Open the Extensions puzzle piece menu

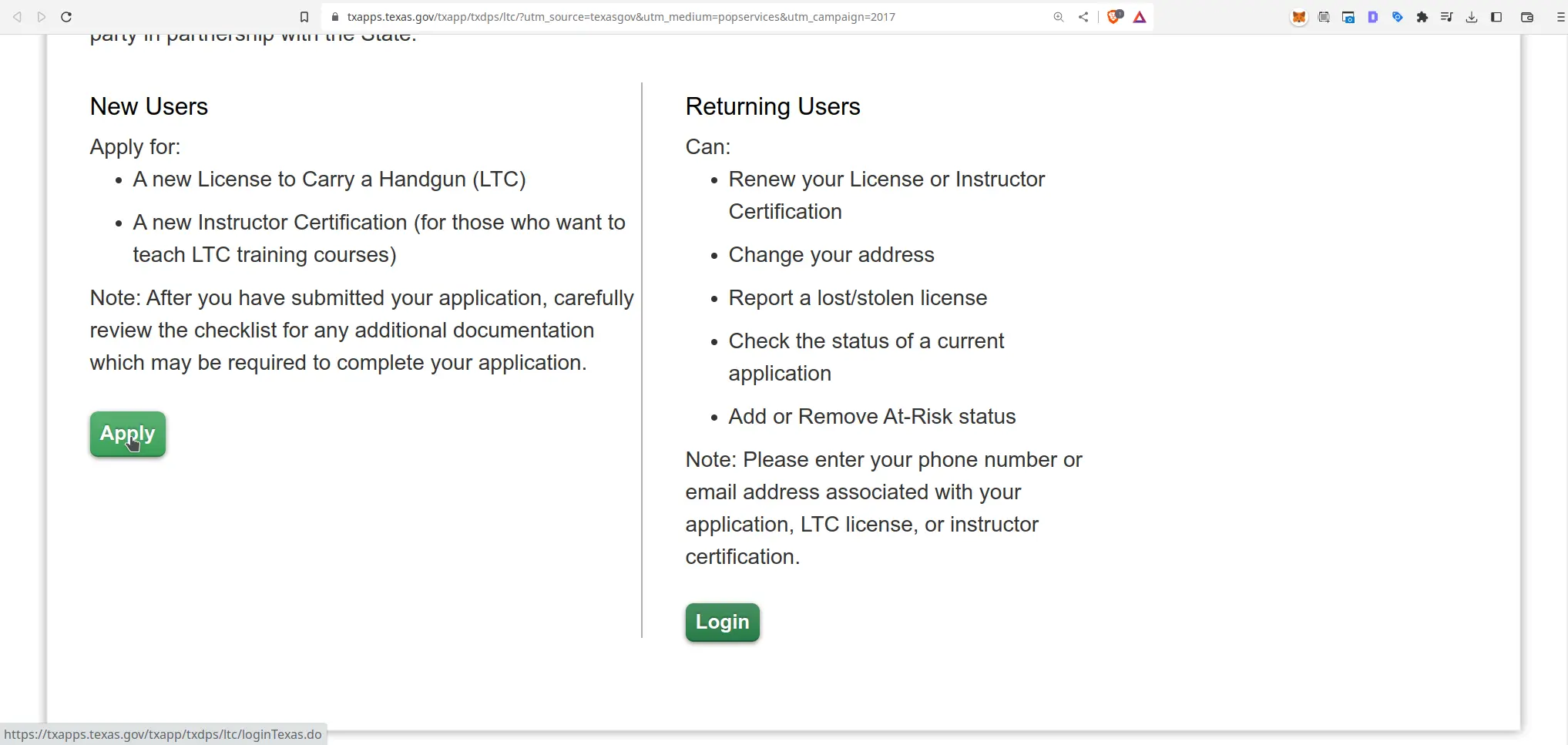(1422, 16)
